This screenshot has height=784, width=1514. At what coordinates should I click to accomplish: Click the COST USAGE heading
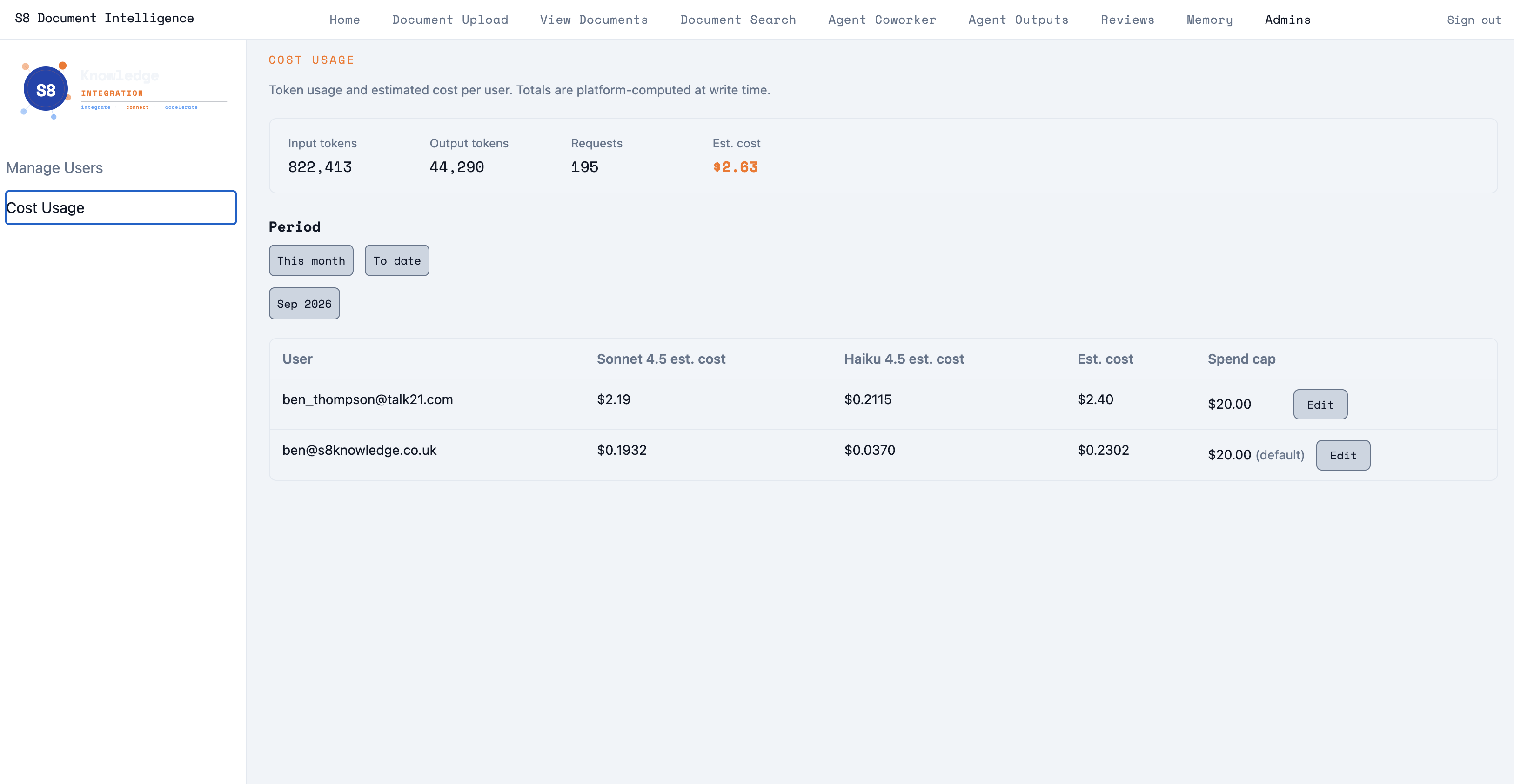pyautogui.click(x=311, y=60)
